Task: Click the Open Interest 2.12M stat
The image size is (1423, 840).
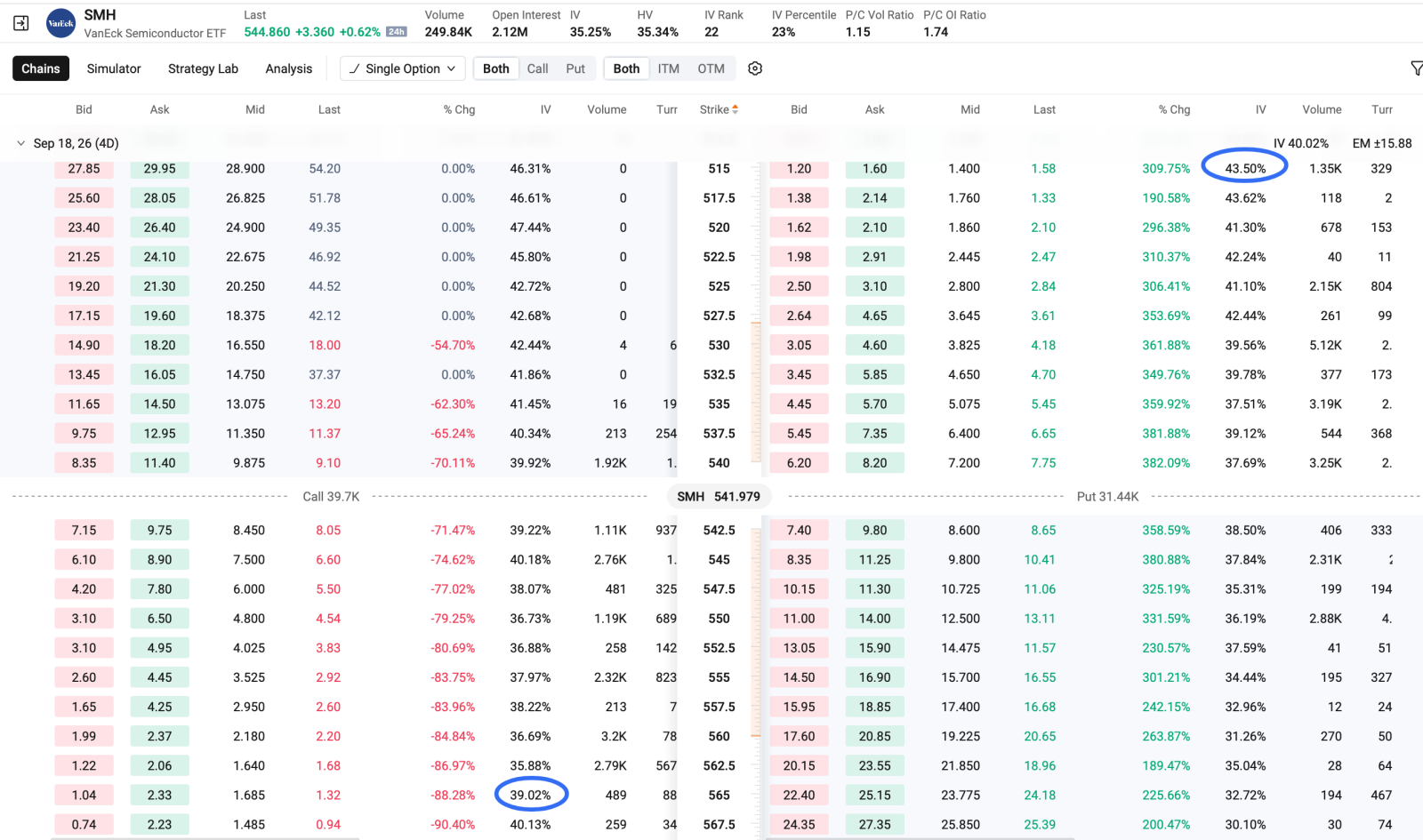Action: coord(527,23)
